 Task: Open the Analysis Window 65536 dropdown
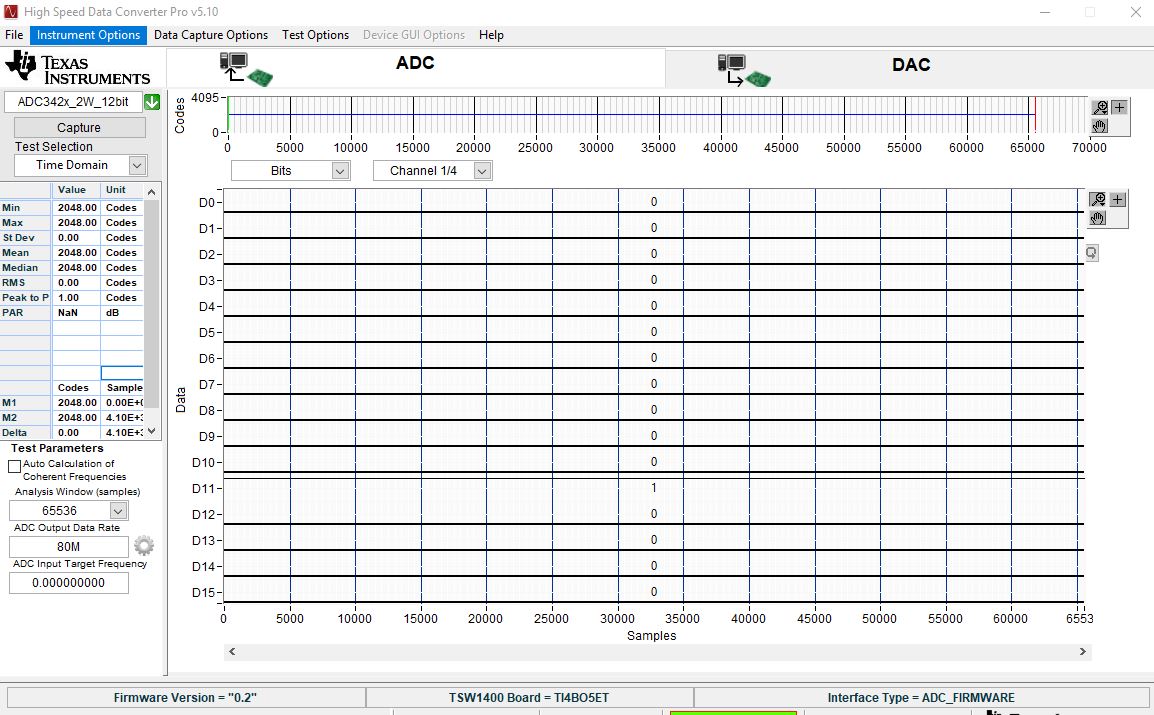tap(118, 511)
